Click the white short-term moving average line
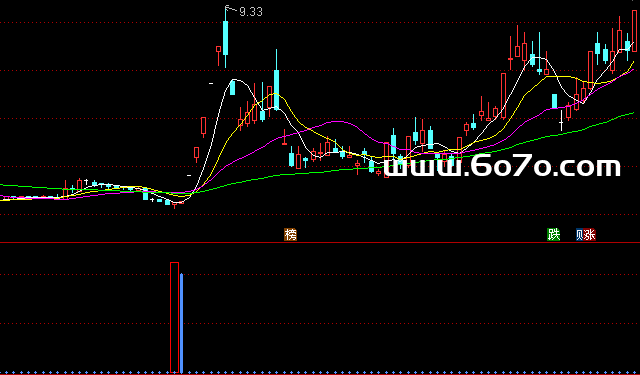This screenshot has width=640, height=375. tap(234, 80)
